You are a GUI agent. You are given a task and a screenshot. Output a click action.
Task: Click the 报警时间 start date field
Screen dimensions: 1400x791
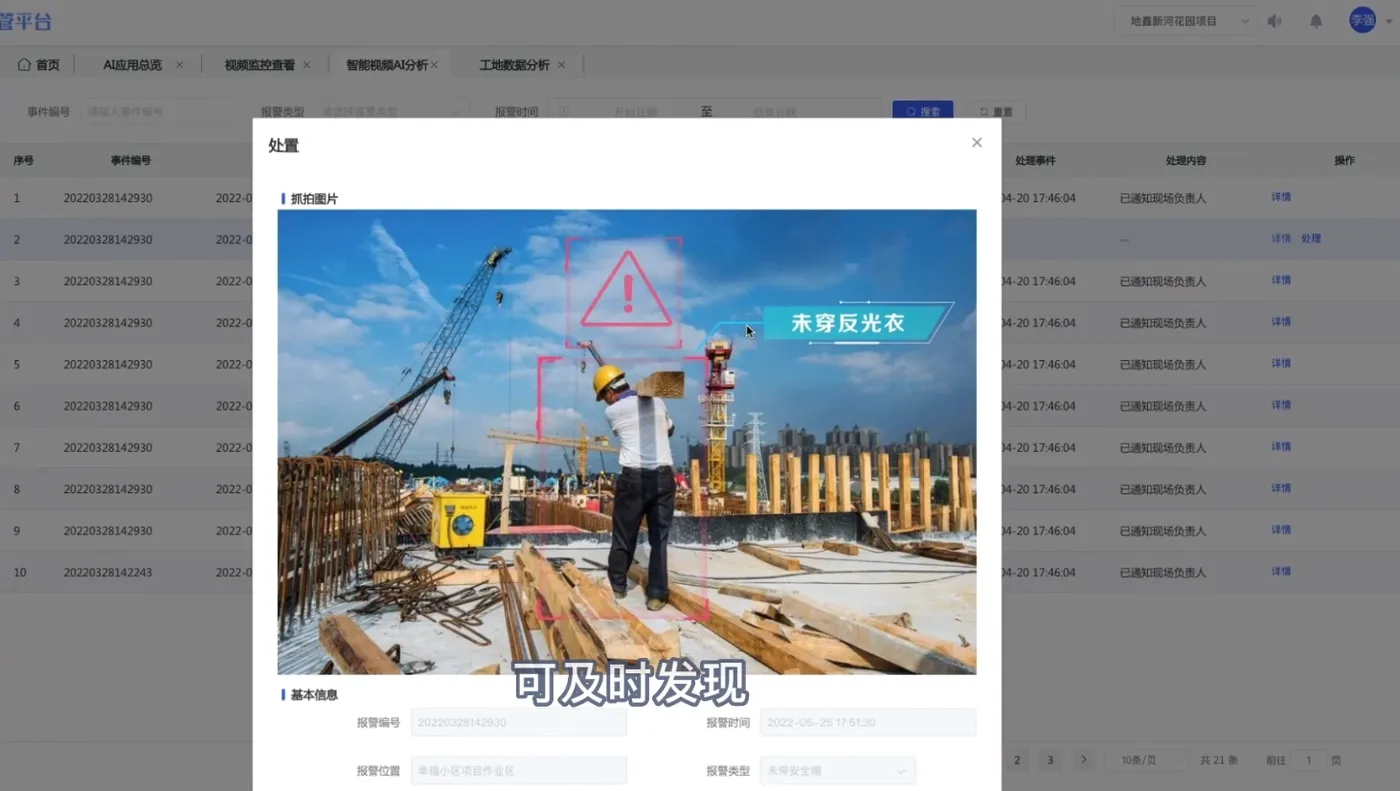click(x=638, y=112)
